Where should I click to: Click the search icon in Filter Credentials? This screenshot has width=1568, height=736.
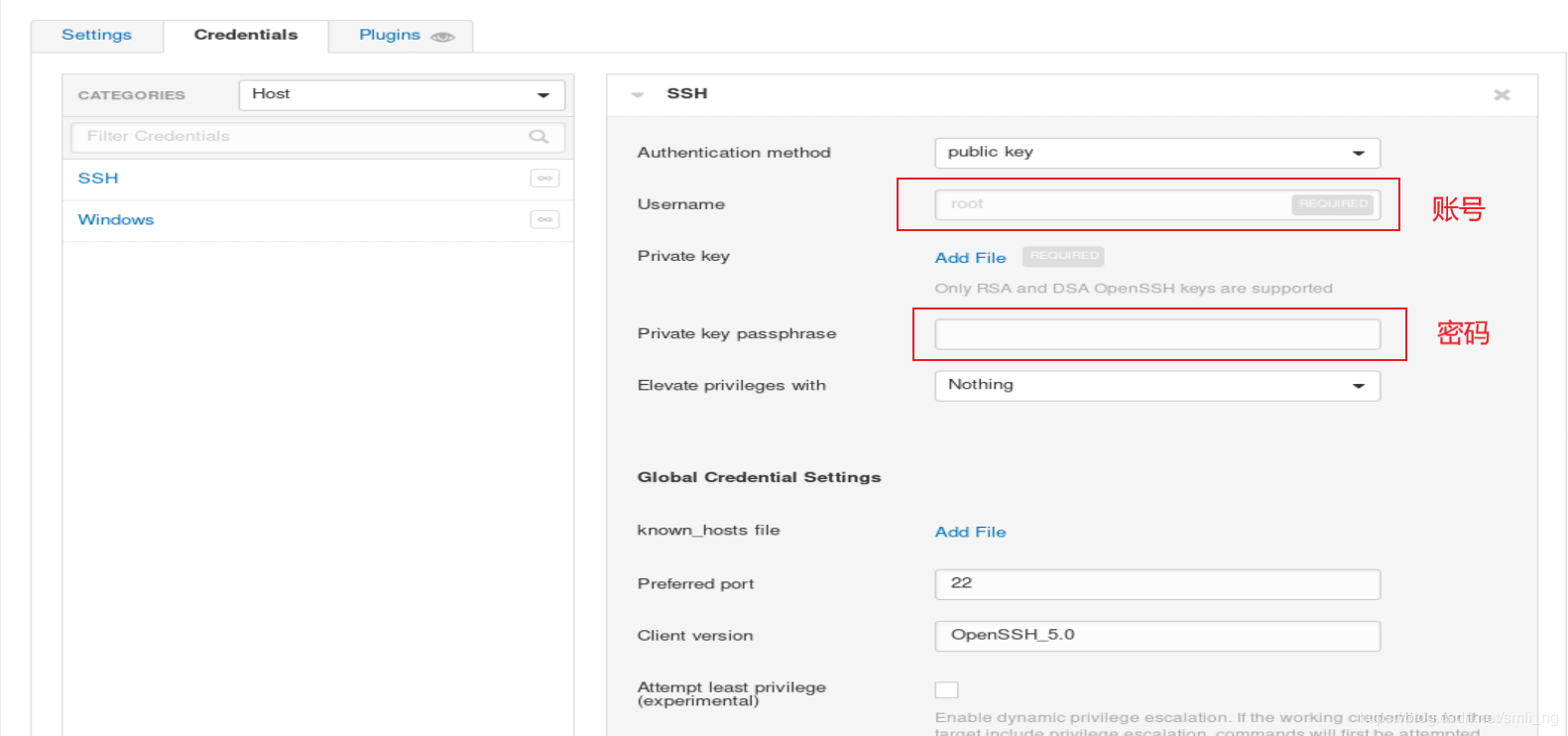click(x=539, y=137)
